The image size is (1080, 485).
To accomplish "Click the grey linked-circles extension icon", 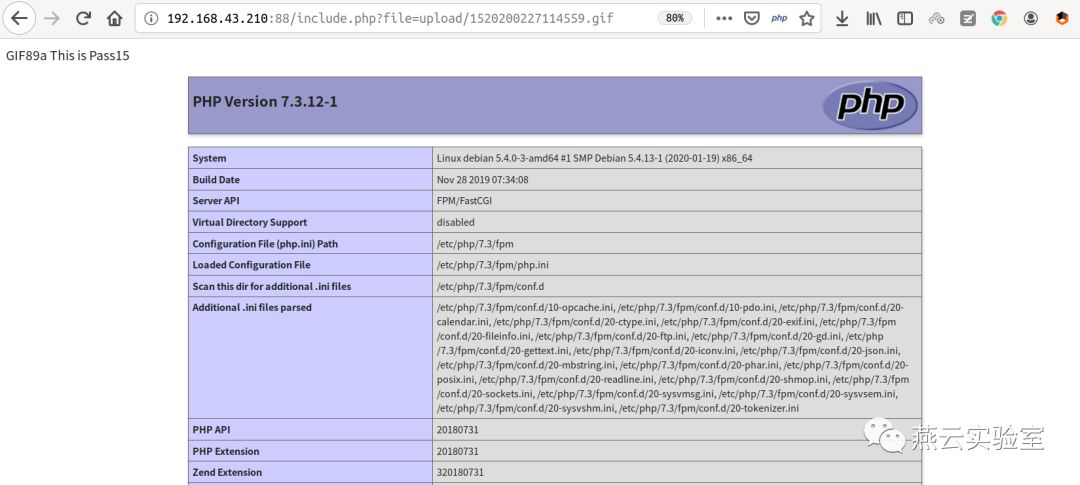I will click(936, 19).
